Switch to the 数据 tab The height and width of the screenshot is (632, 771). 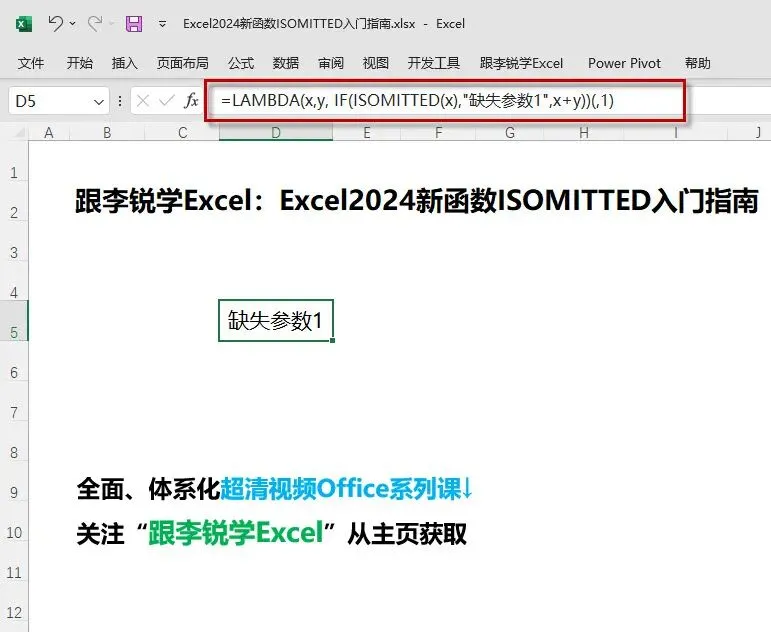tap(286, 63)
